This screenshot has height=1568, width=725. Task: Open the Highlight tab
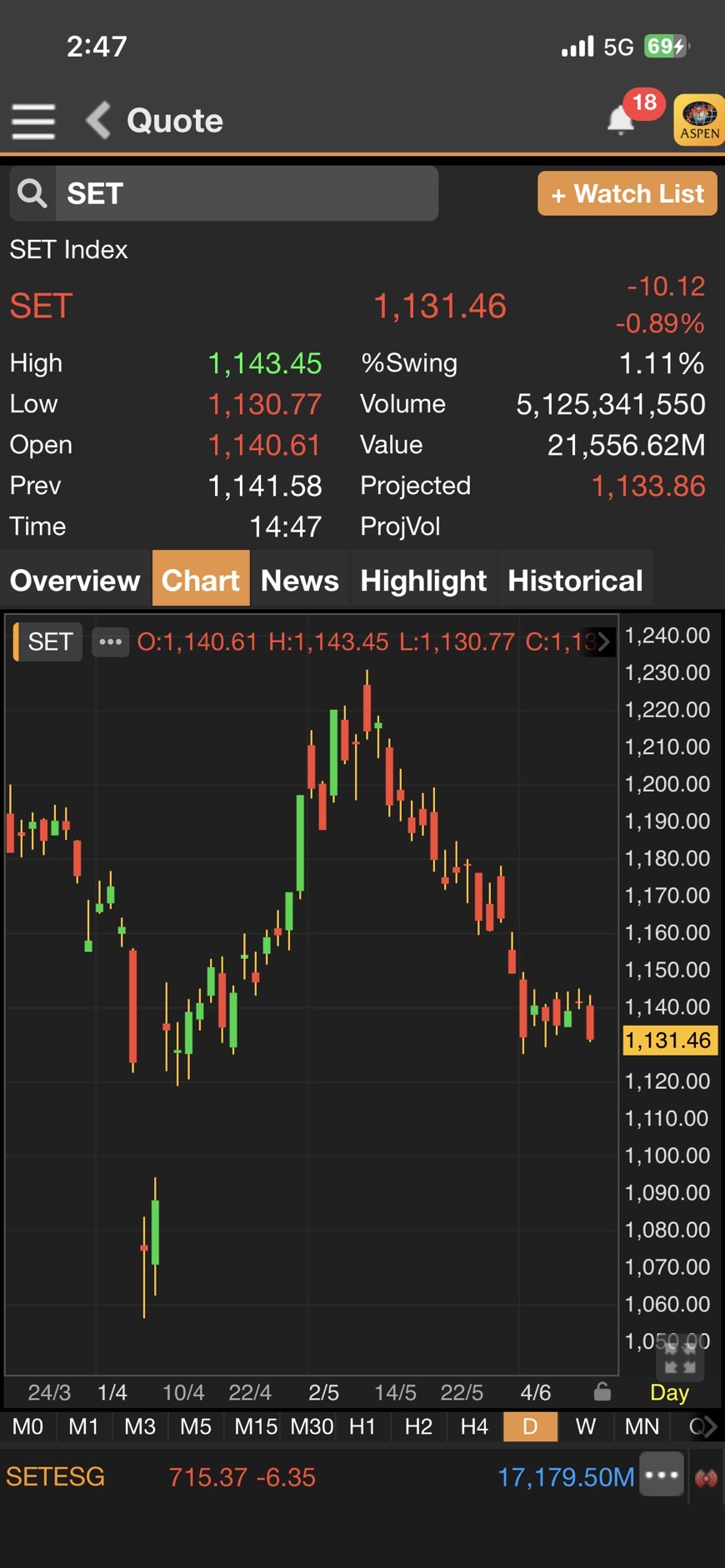click(x=423, y=580)
